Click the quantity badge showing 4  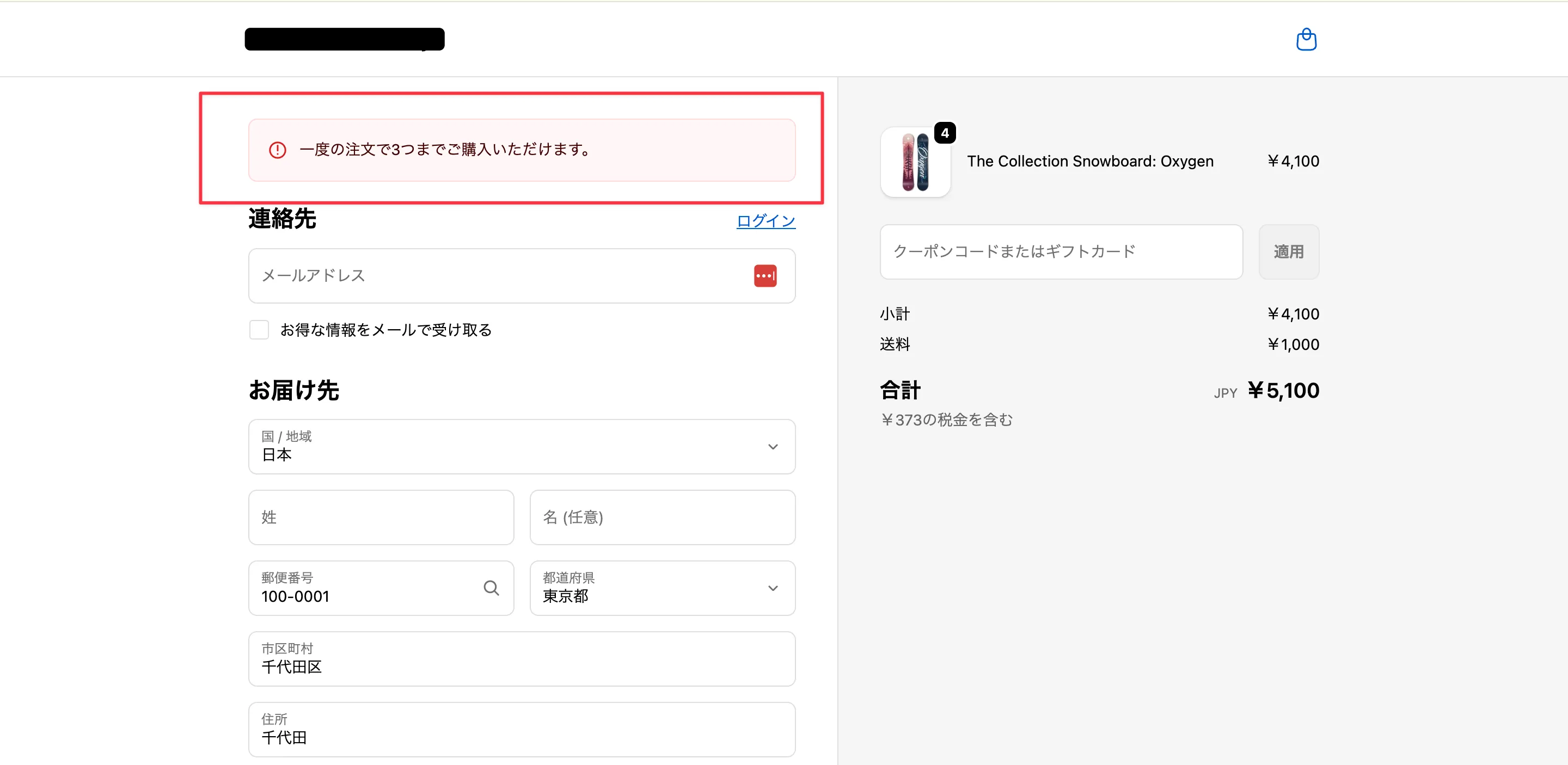point(945,132)
